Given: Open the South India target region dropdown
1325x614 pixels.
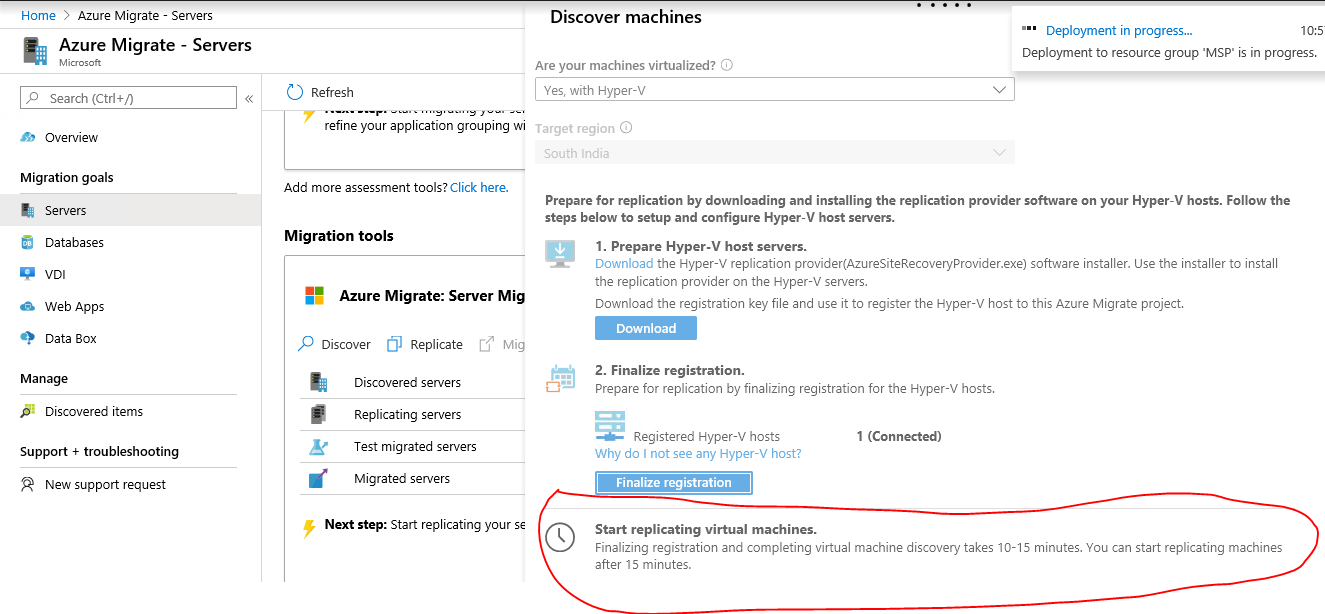Looking at the screenshot, I should pyautogui.click(x=775, y=153).
